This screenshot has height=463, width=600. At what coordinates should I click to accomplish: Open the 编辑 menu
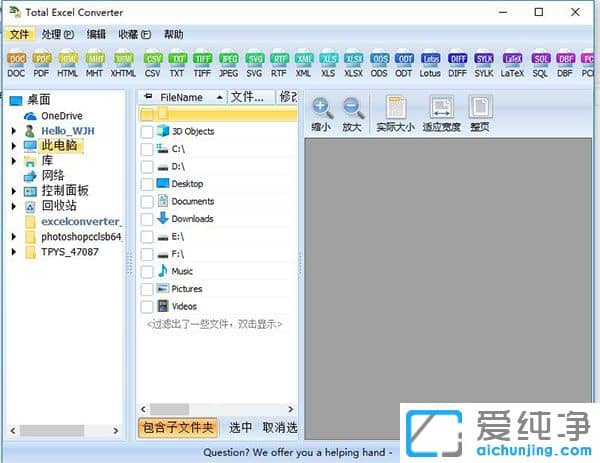coord(96,34)
